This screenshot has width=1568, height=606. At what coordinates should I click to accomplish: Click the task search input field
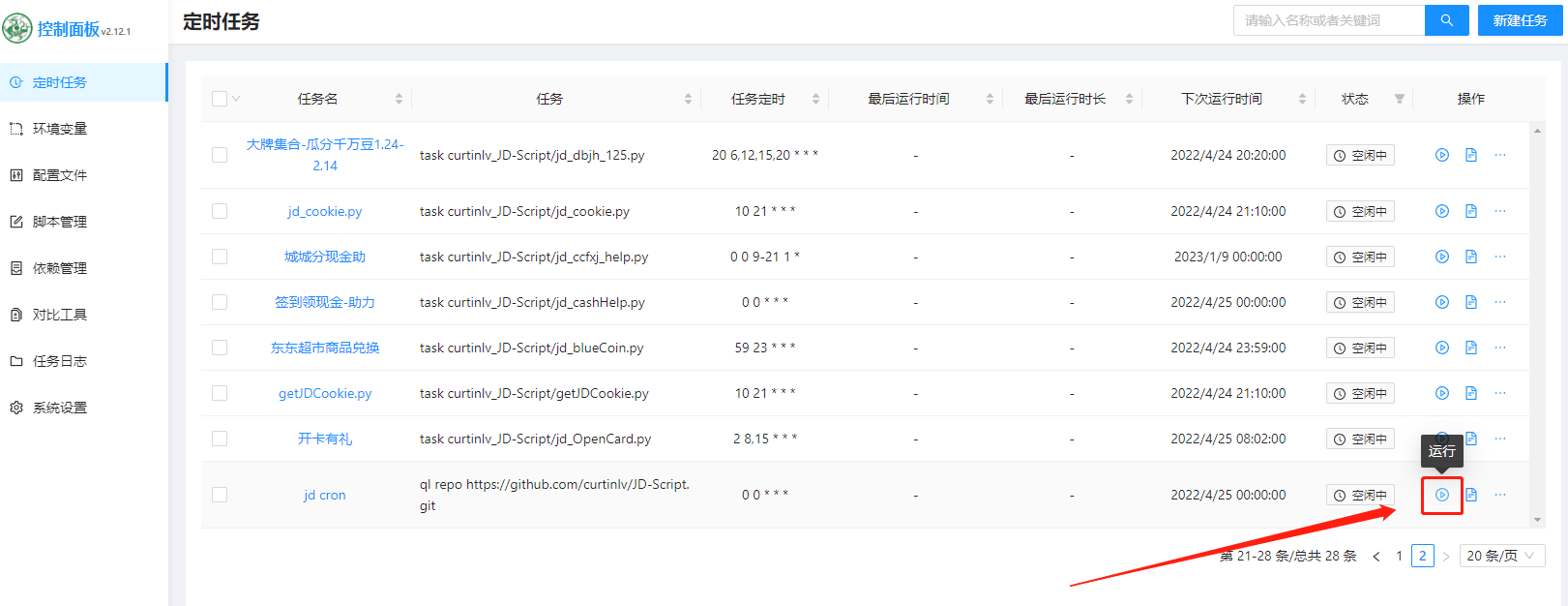1329,20
